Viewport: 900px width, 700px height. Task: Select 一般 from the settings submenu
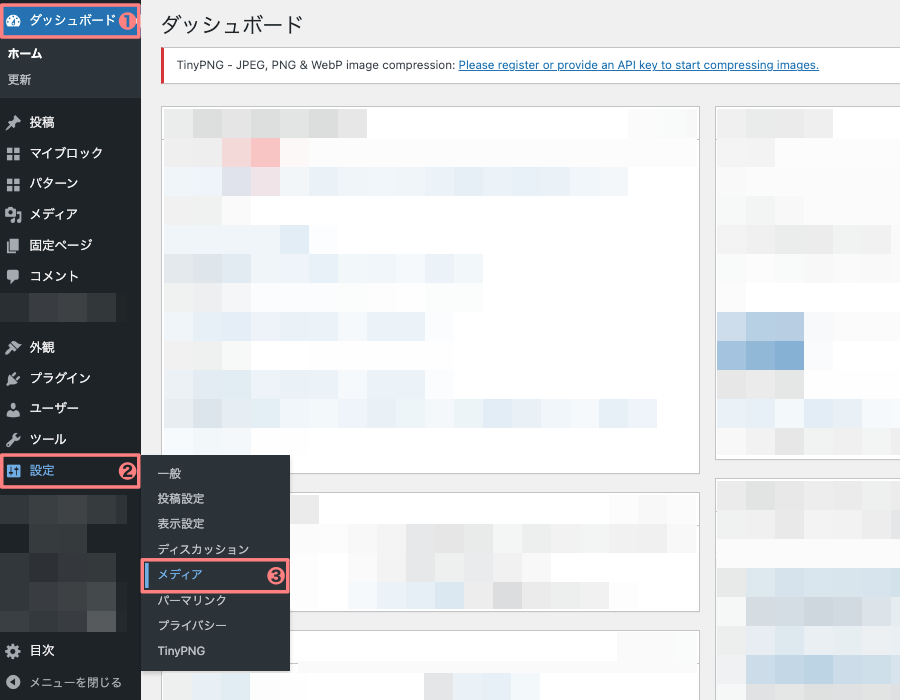[x=168, y=474]
